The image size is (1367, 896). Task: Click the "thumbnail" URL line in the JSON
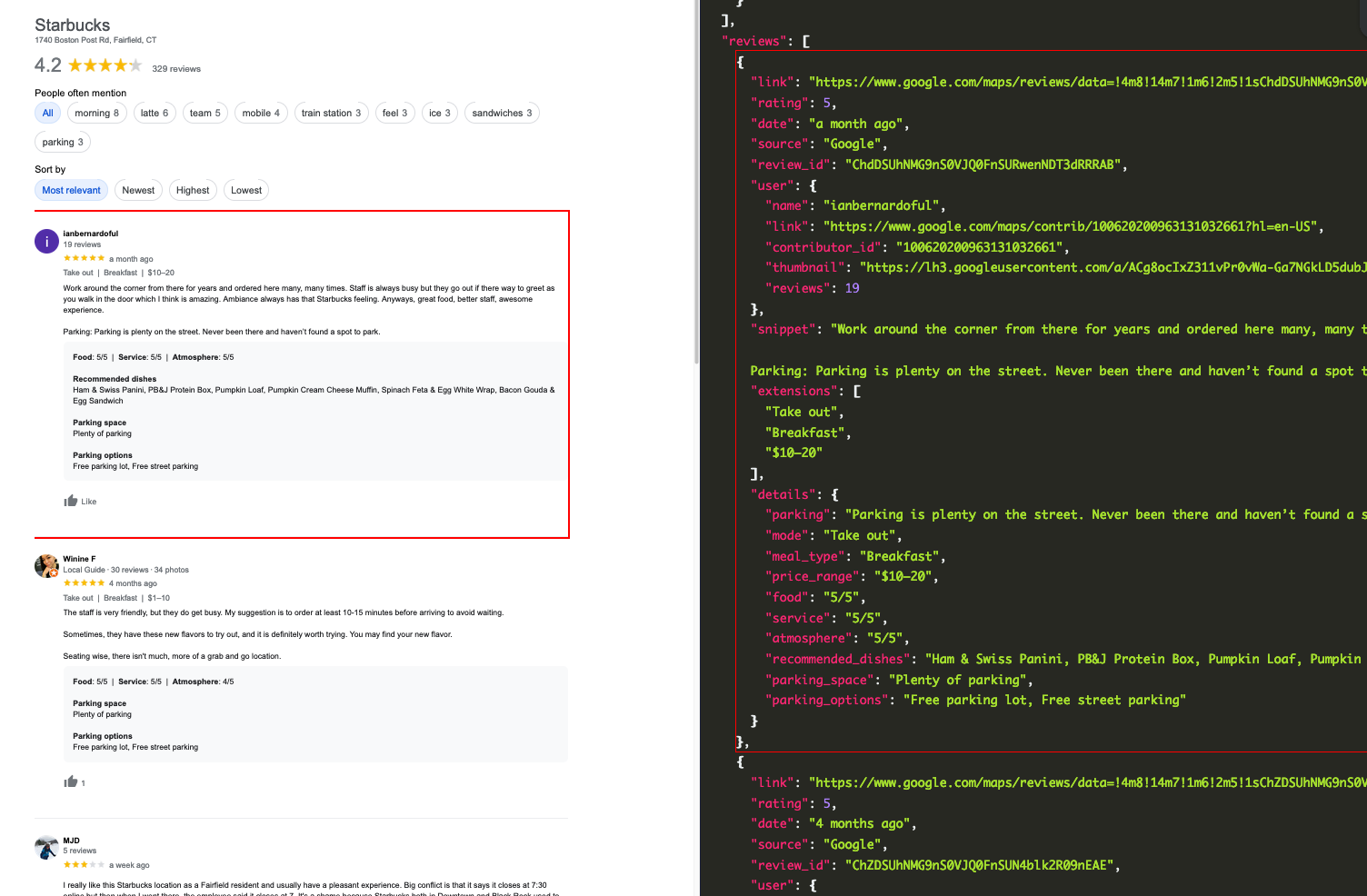pyautogui.click(x=1065, y=267)
